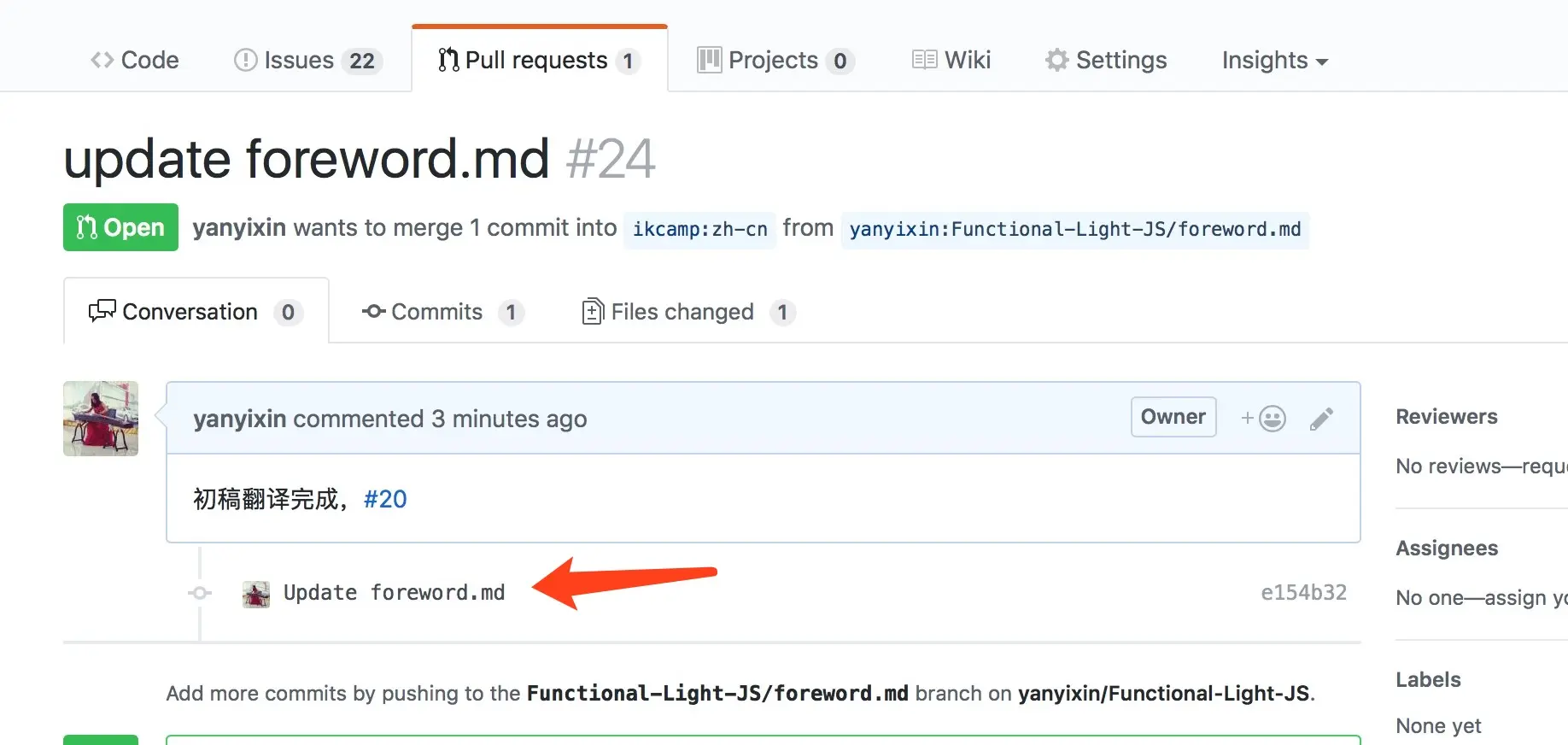Open repository Settings tab

coord(1106,60)
